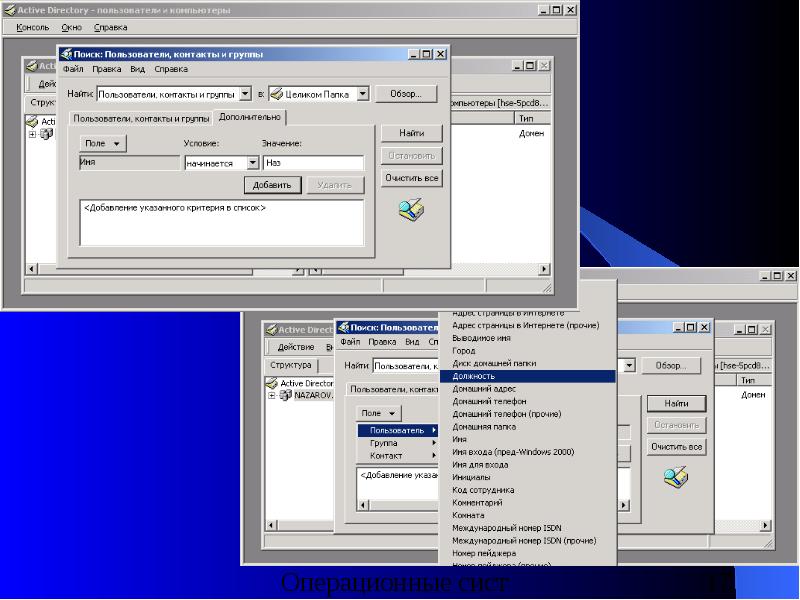Switch to the Дополнительно tab
Image resolution: width=800 pixels, height=600 pixels.
tap(250, 117)
